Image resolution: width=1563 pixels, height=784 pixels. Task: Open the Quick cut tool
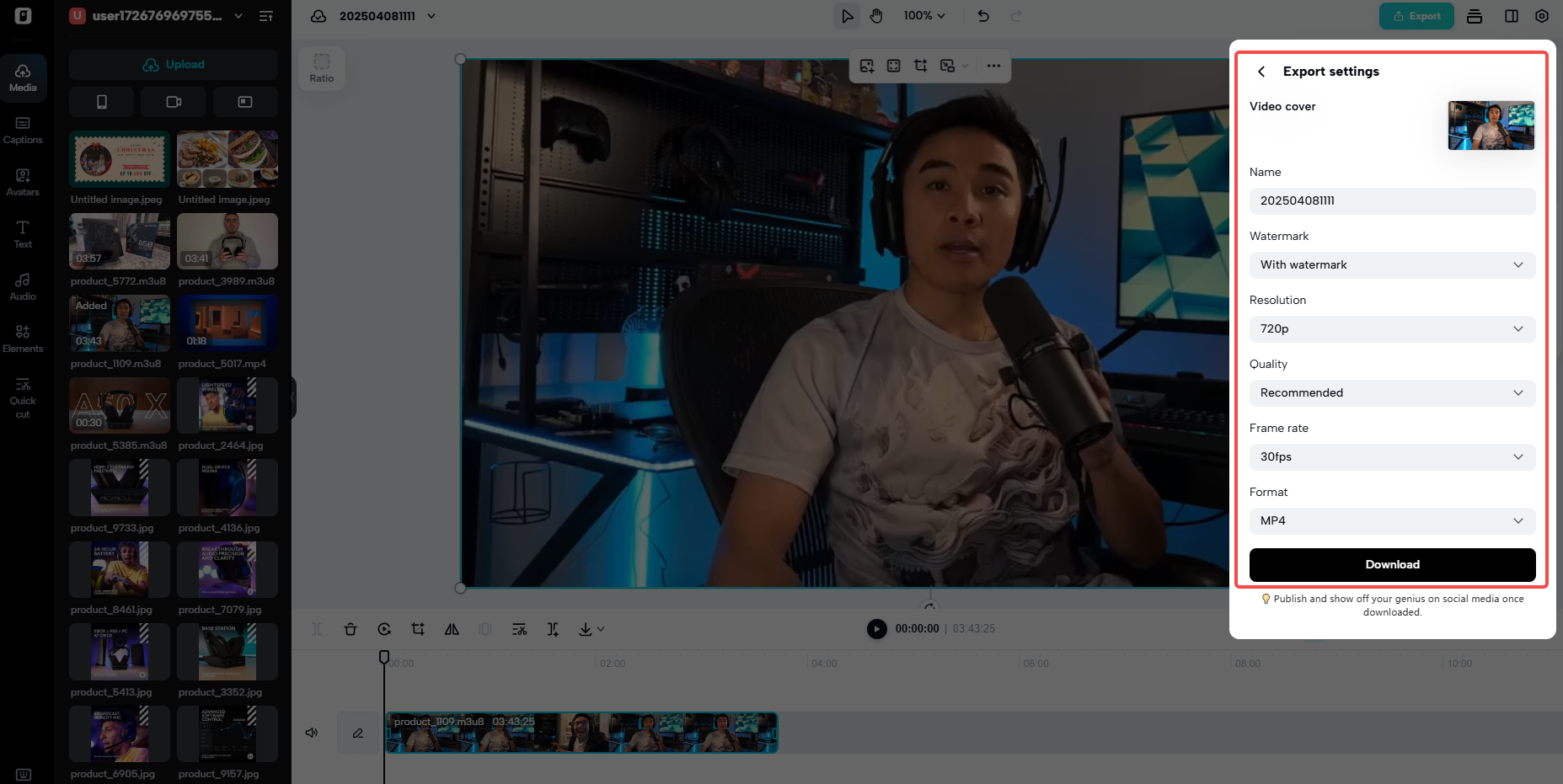(x=23, y=396)
